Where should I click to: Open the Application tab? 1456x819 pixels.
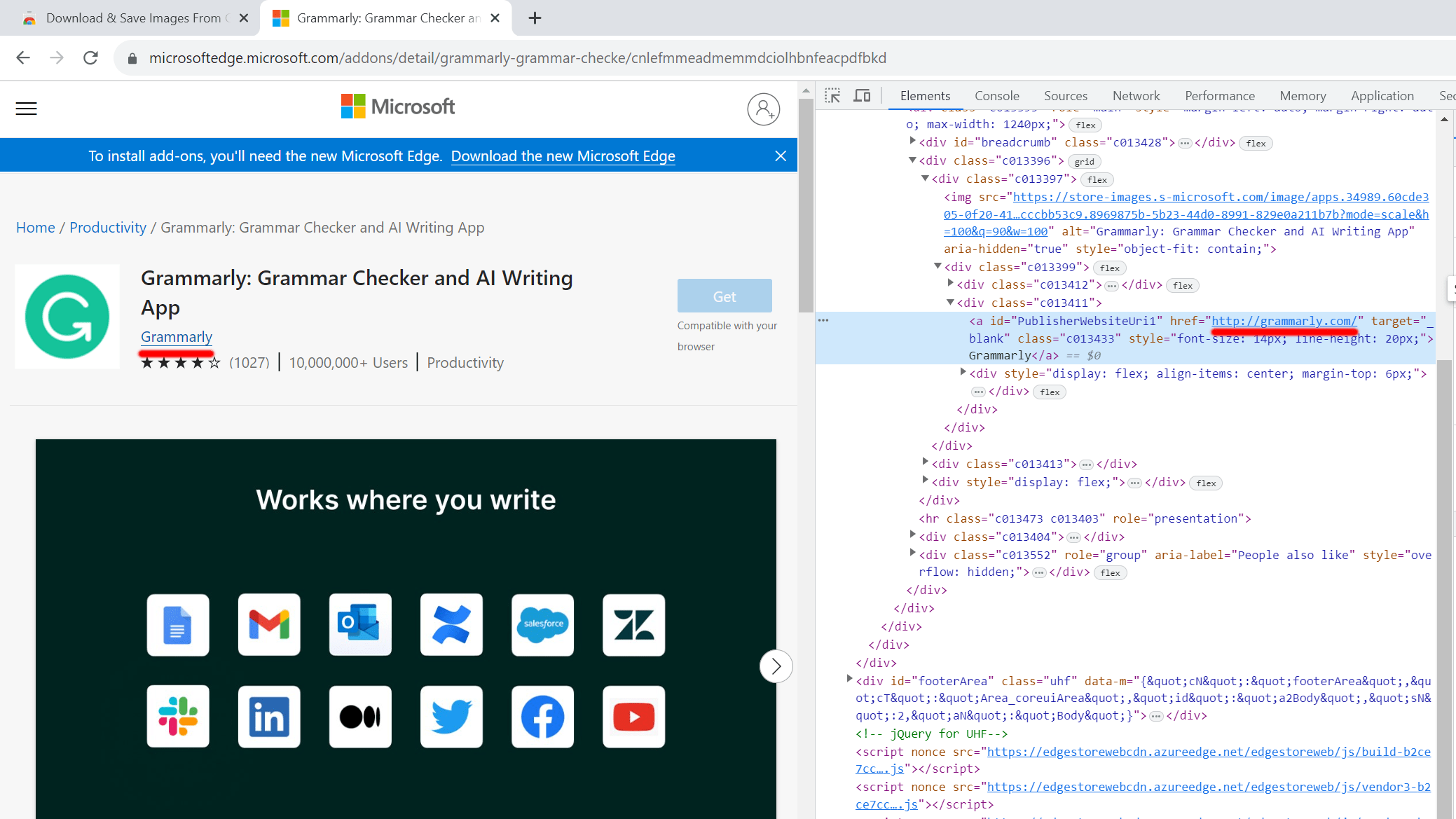[x=1382, y=96]
